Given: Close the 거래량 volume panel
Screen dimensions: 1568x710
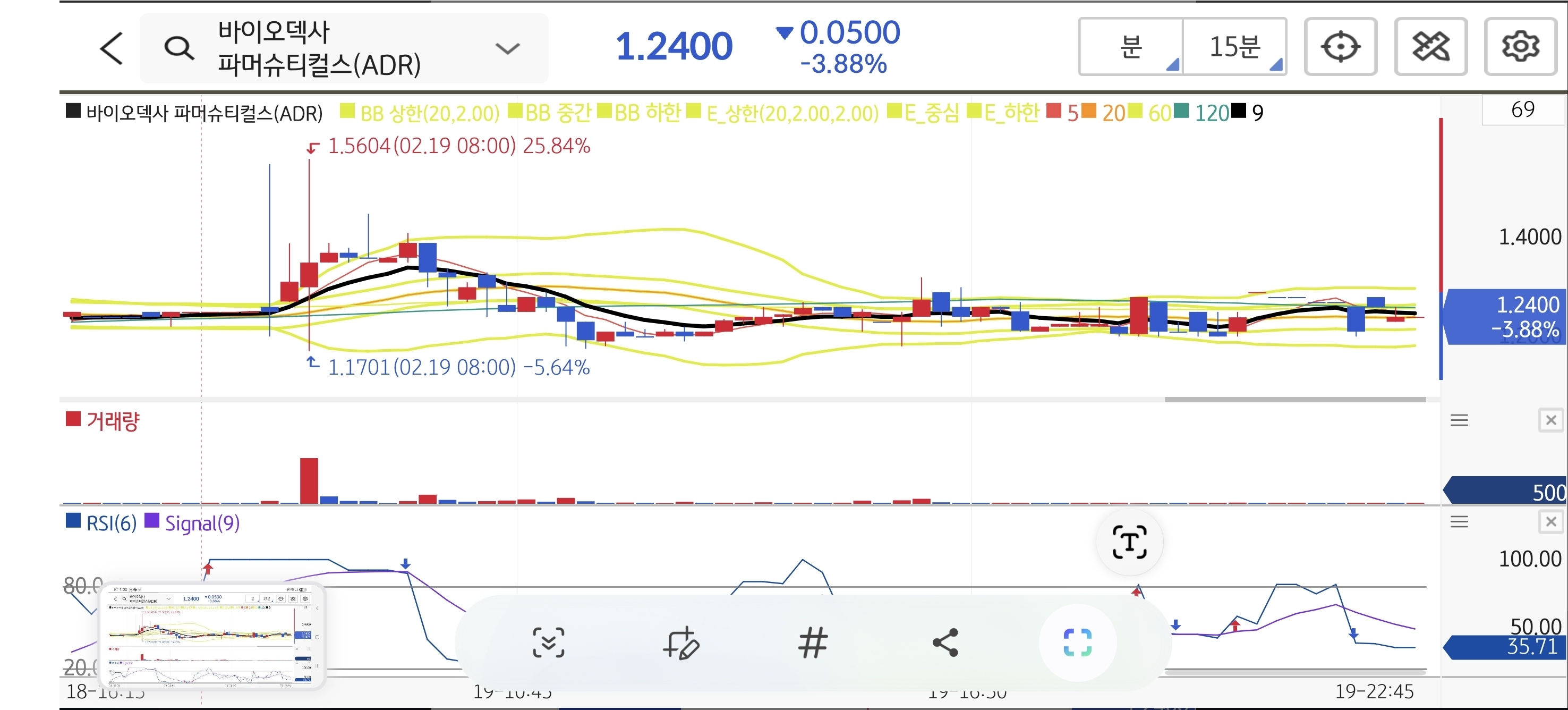Looking at the screenshot, I should (x=1550, y=420).
